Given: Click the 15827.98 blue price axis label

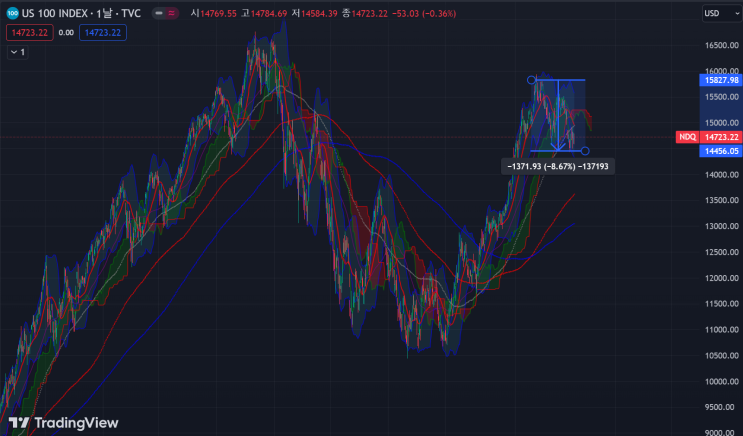Looking at the screenshot, I should pos(720,80).
